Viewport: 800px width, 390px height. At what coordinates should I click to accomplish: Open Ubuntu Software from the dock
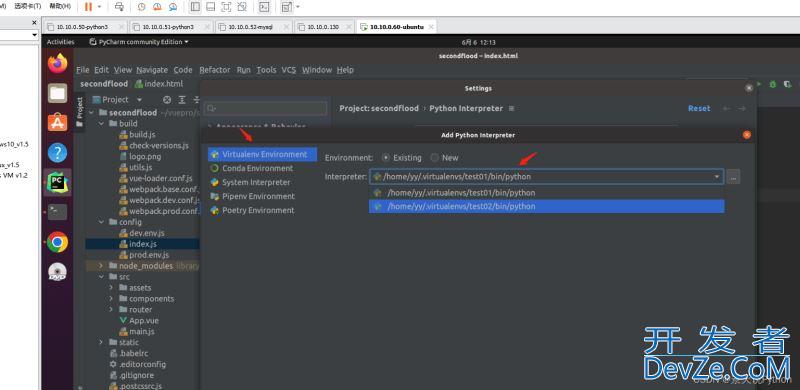[x=58, y=123]
